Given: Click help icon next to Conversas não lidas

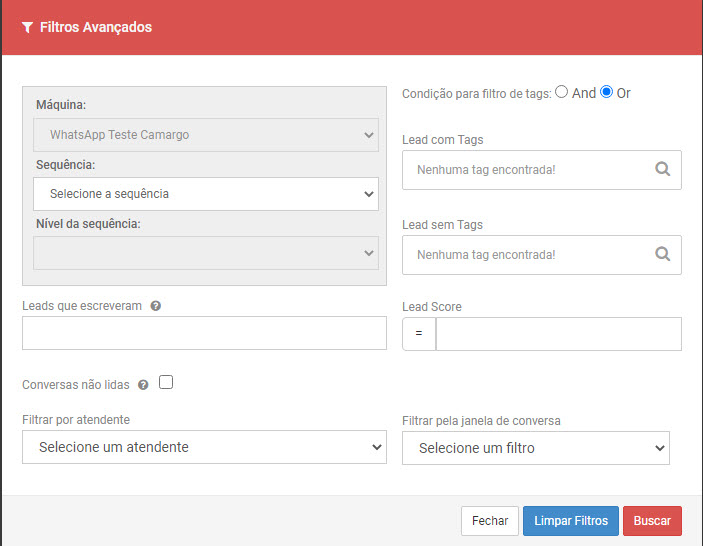Looking at the screenshot, I should [x=143, y=384].
